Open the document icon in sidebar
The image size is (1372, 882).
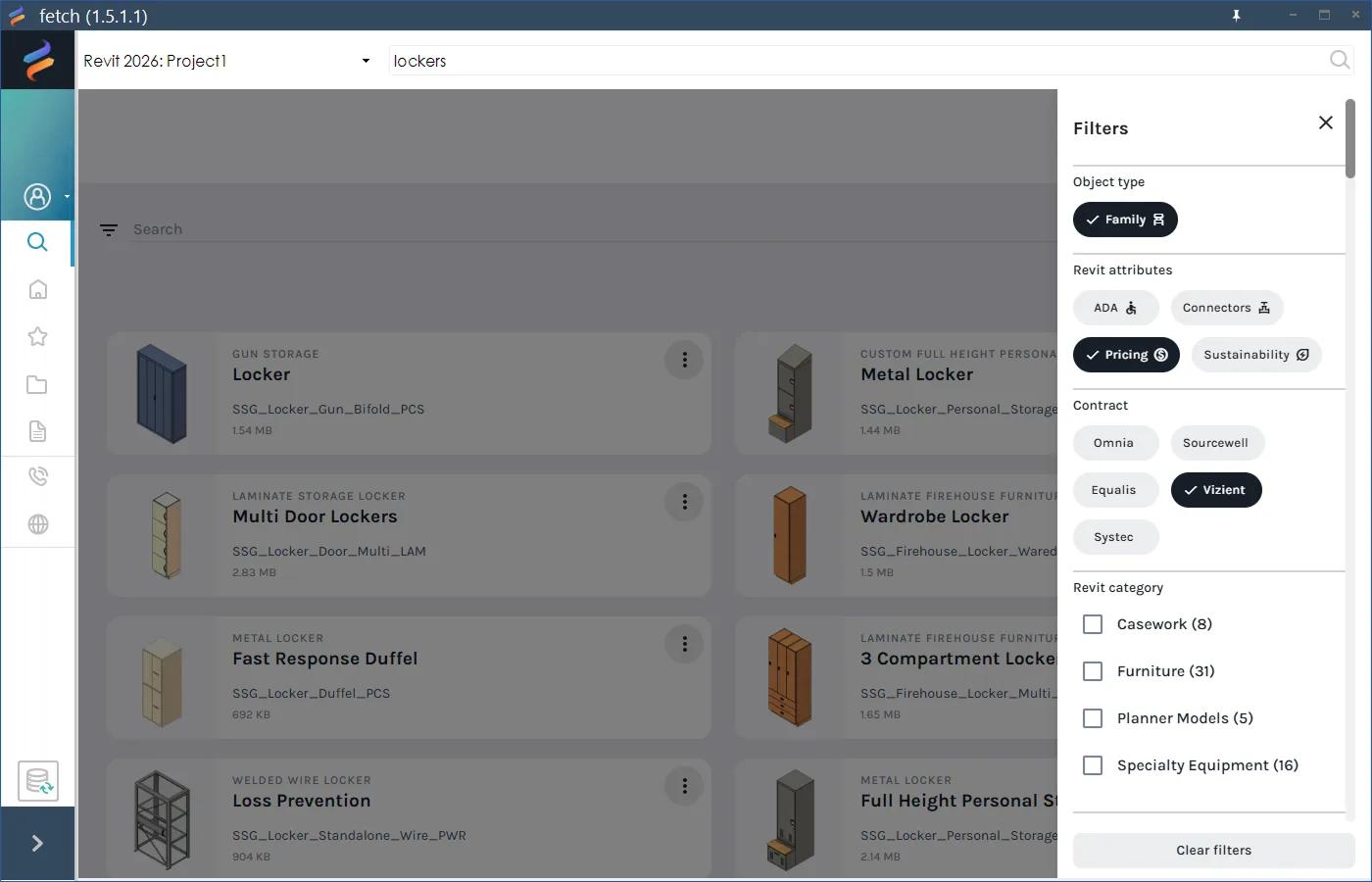pyautogui.click(x=37, y=431)
